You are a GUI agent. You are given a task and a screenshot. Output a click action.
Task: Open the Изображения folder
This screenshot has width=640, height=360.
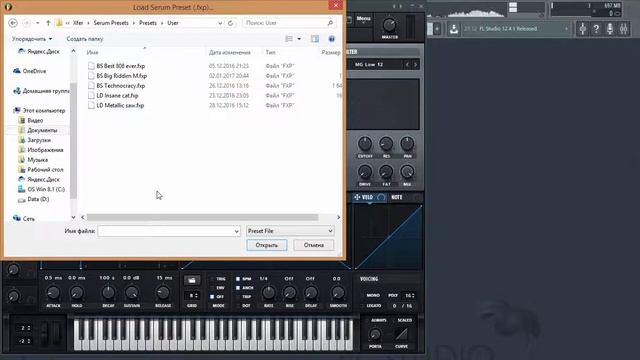(x=41, y=150)
